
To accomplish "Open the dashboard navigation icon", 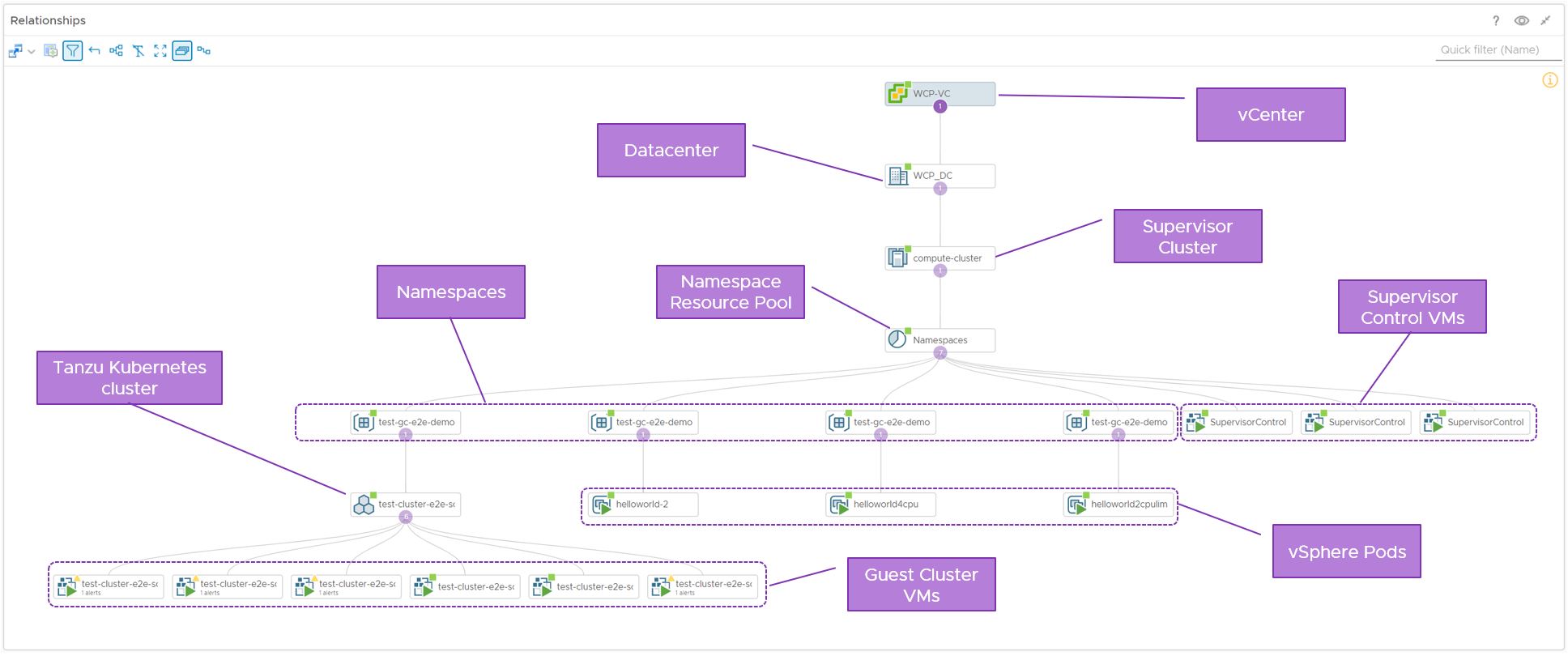I will pyautogui.click(x=15, y=51).
